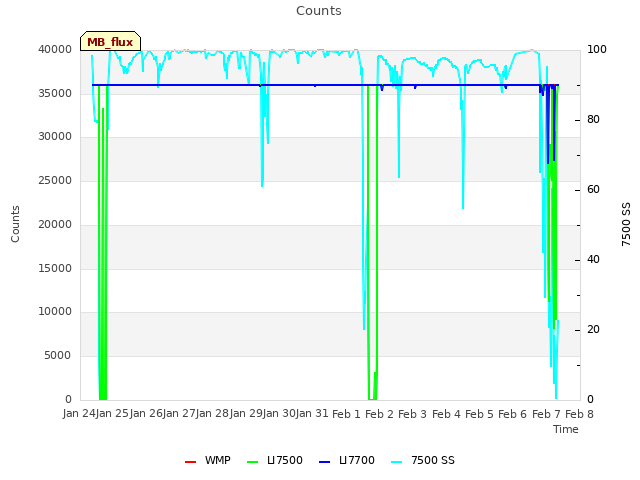Screen dimensions: 640x480
Task: Click the 'Time' x-axis title
Action: coord(566,429)
